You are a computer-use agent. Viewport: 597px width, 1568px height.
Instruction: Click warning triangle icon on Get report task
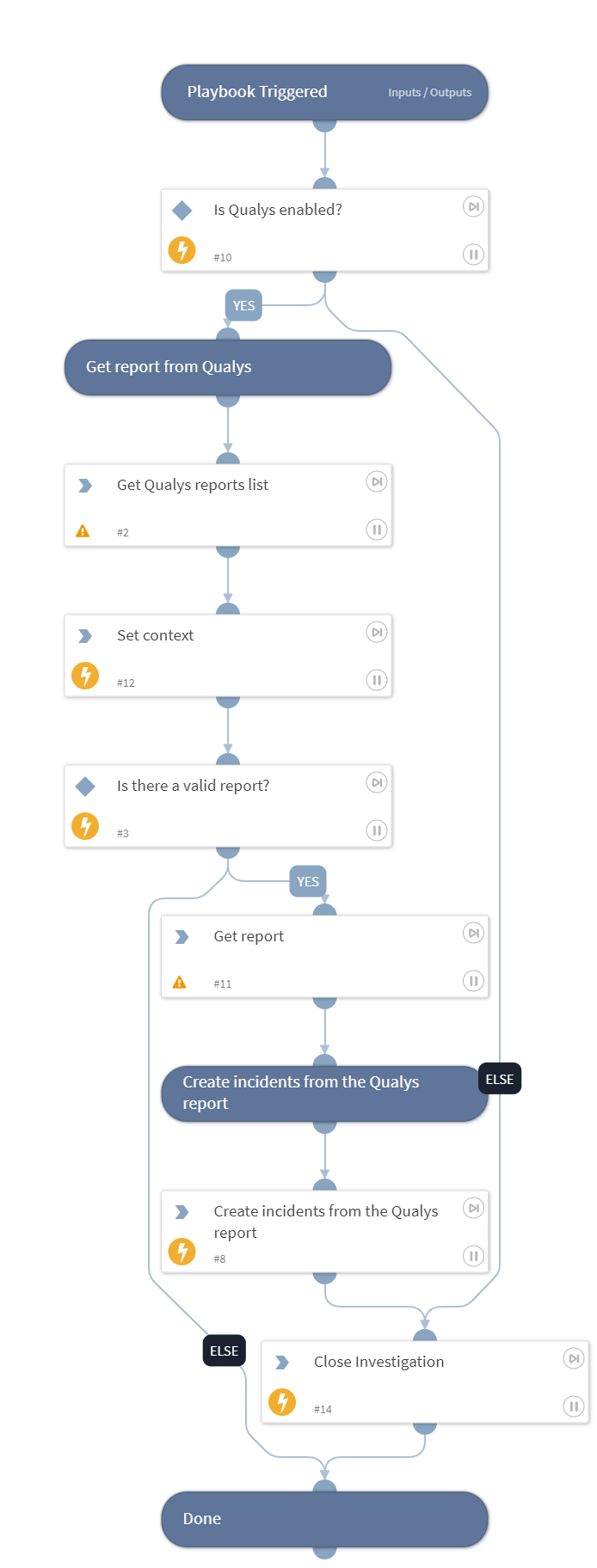179,983
